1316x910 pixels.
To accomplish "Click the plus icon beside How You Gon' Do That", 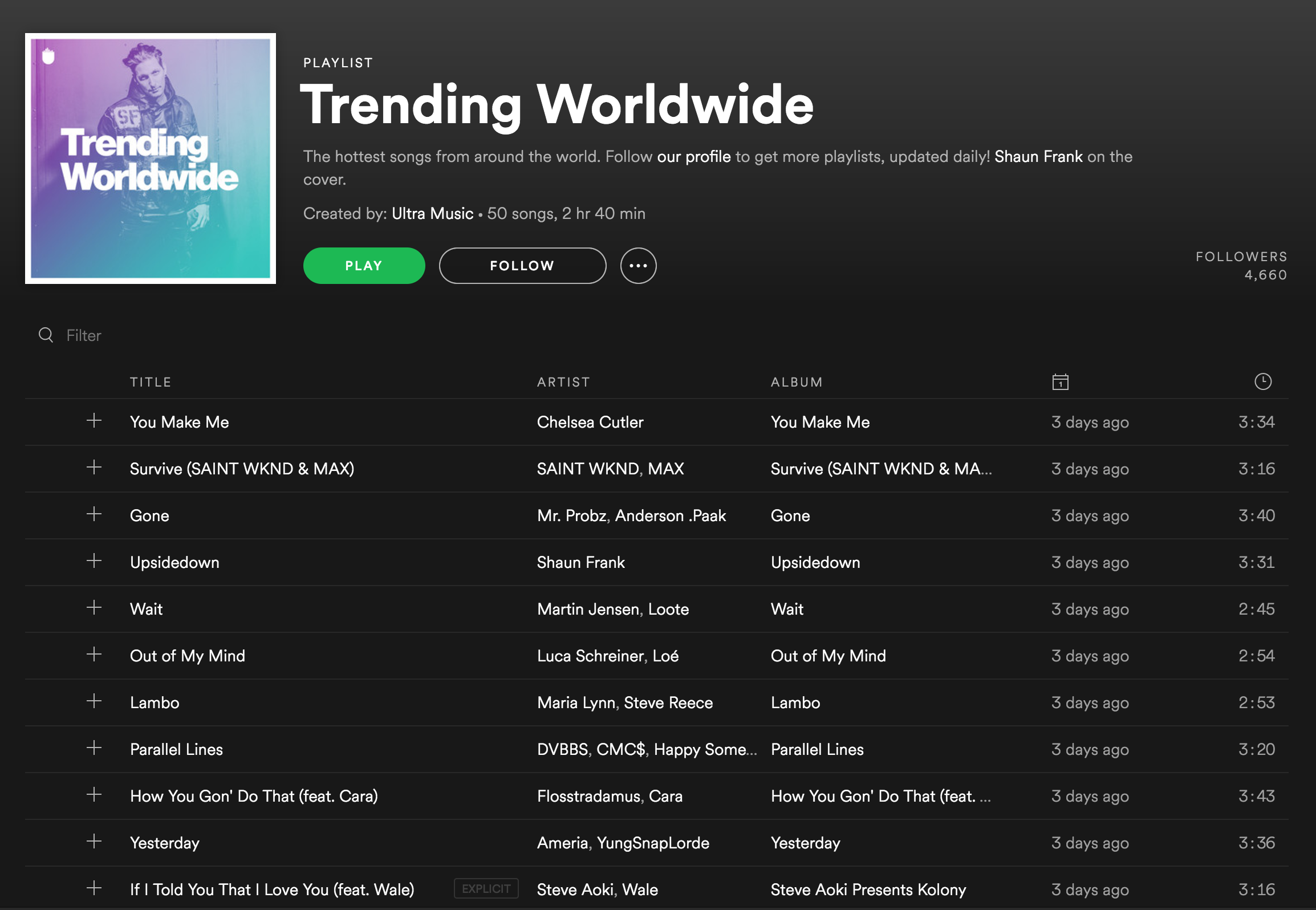I will [x=94, y=795].
